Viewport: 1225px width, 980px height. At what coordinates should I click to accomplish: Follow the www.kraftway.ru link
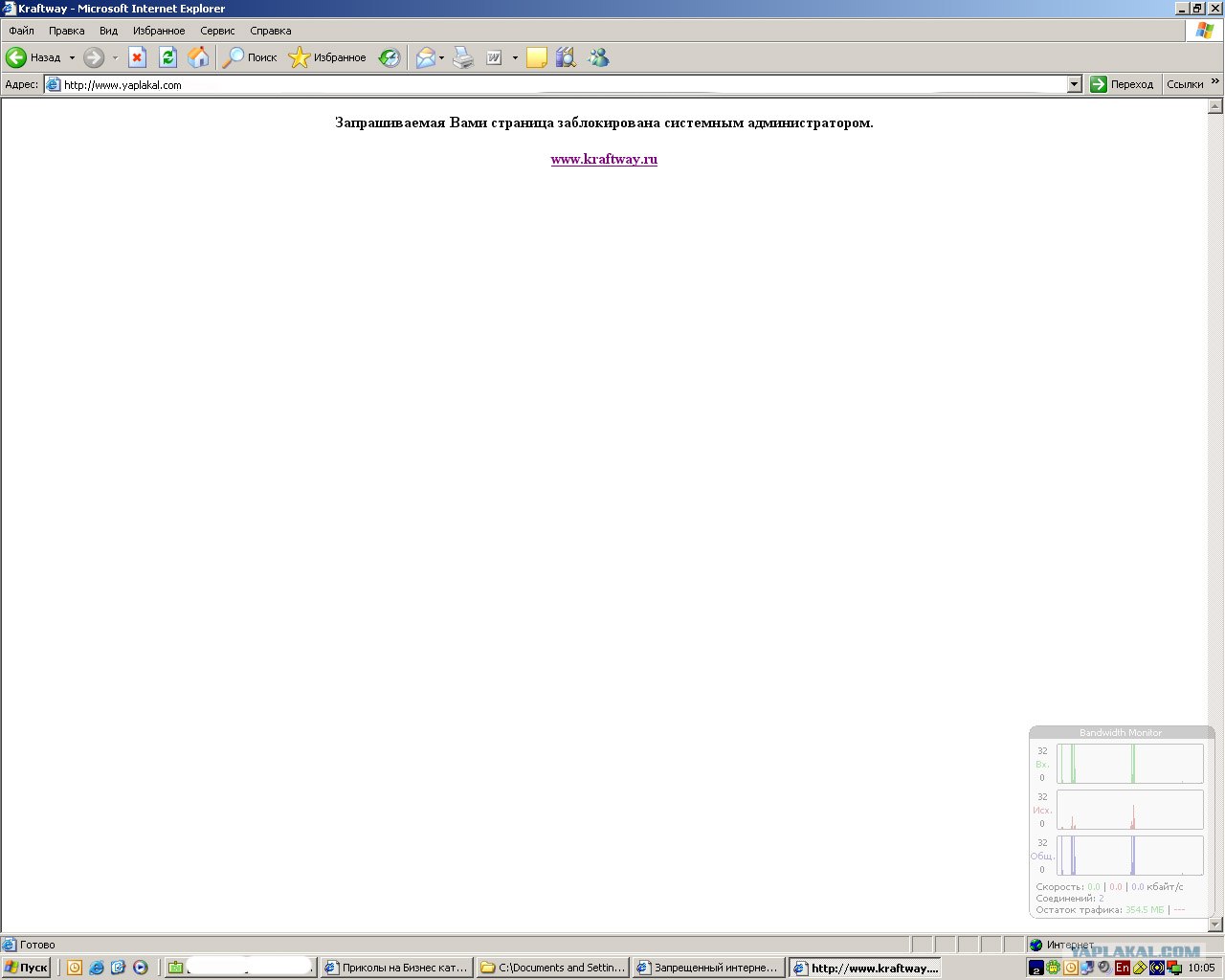click(604, 159)
